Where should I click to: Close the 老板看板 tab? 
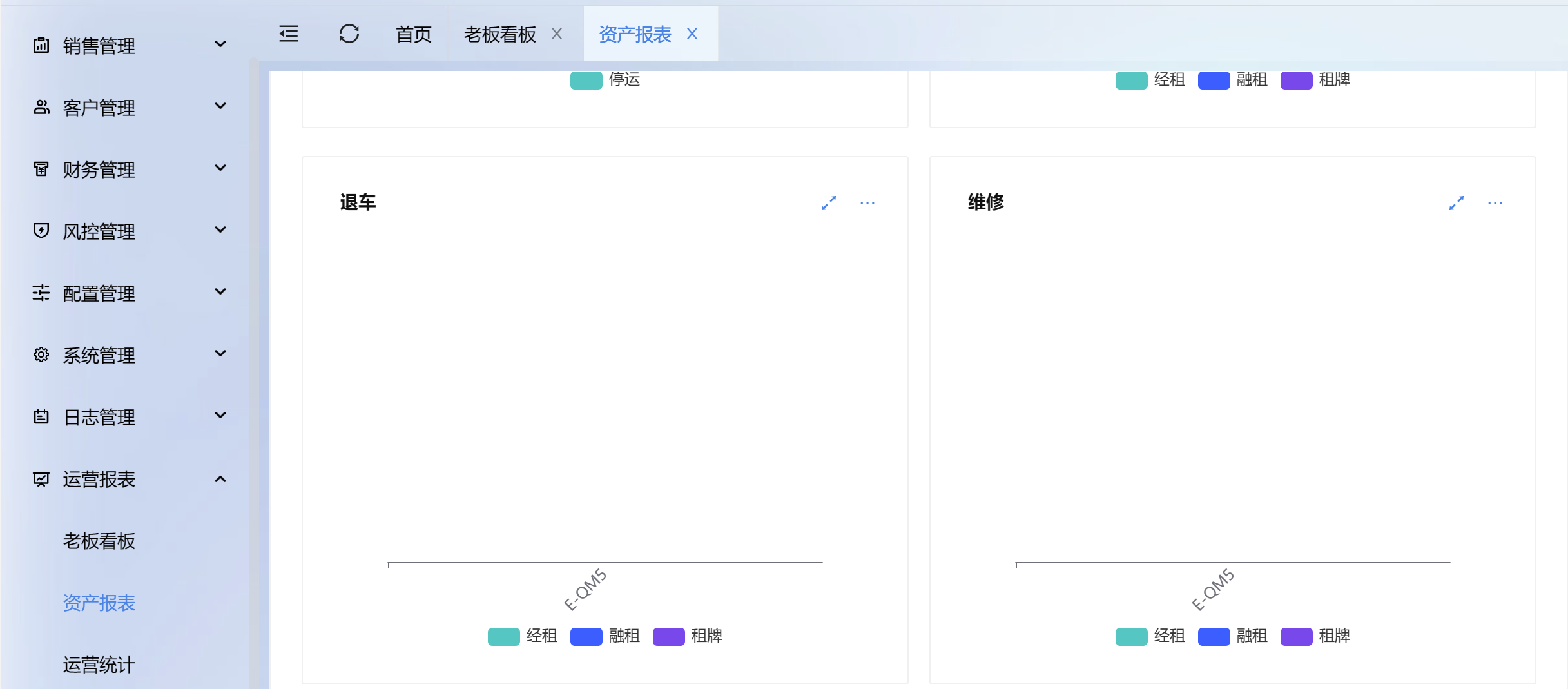click(x=557, y=34)
